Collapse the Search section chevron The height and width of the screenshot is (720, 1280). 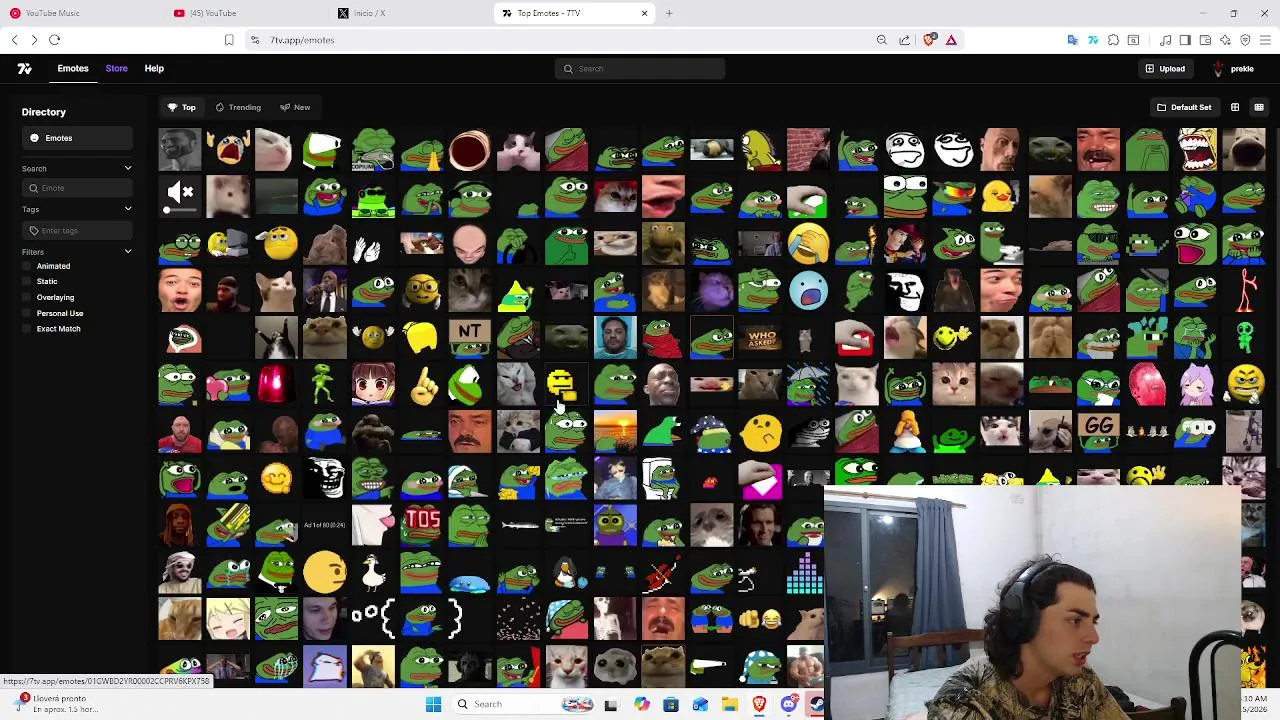pyautogui.click(x=128, y=169)
